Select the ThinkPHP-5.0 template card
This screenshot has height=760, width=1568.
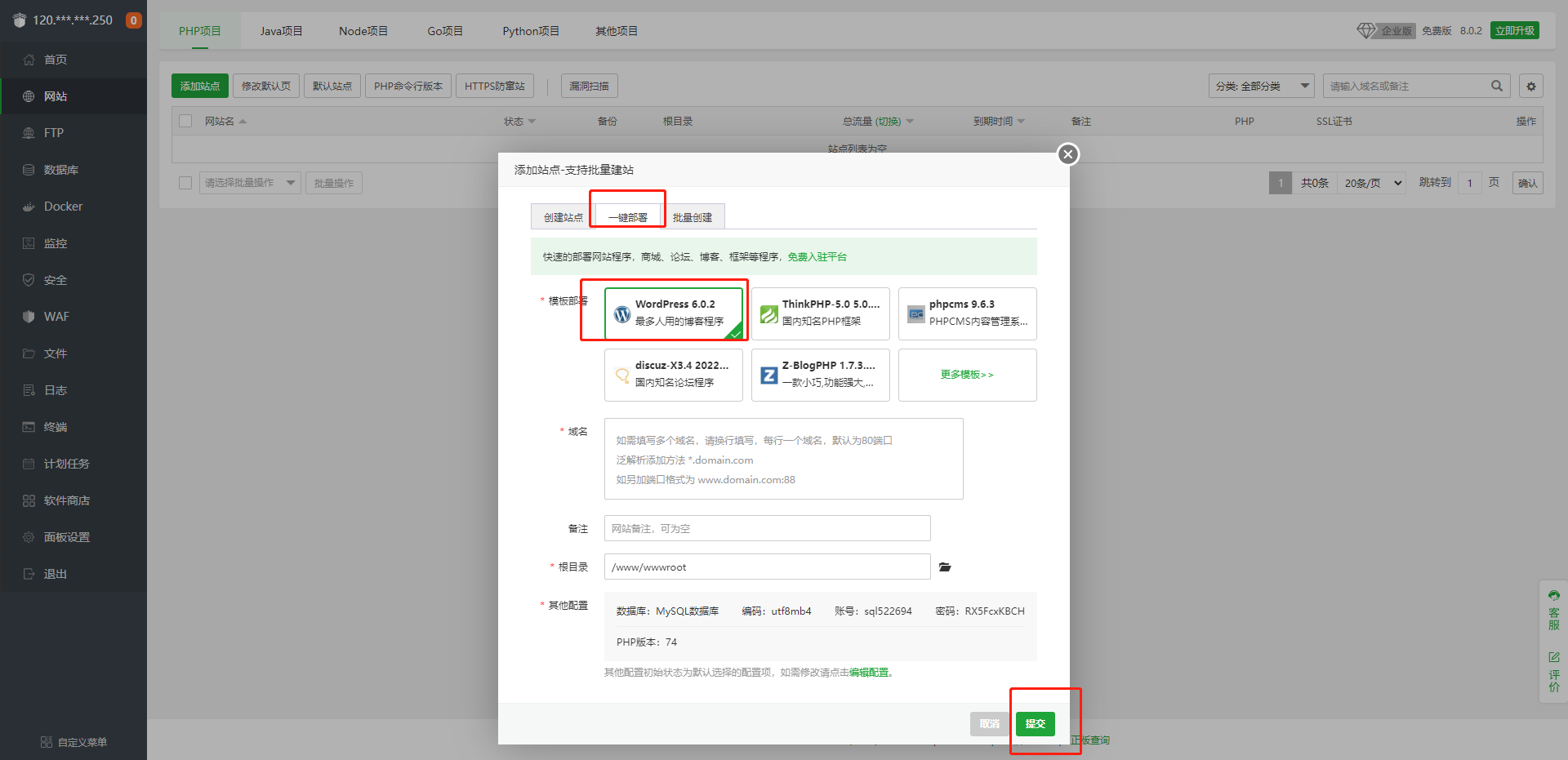pos(821,313)
